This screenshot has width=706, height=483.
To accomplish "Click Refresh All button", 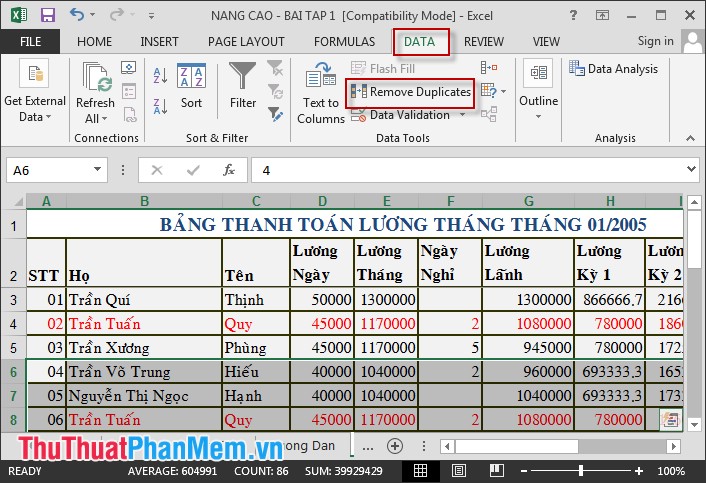I will [95, 93].
